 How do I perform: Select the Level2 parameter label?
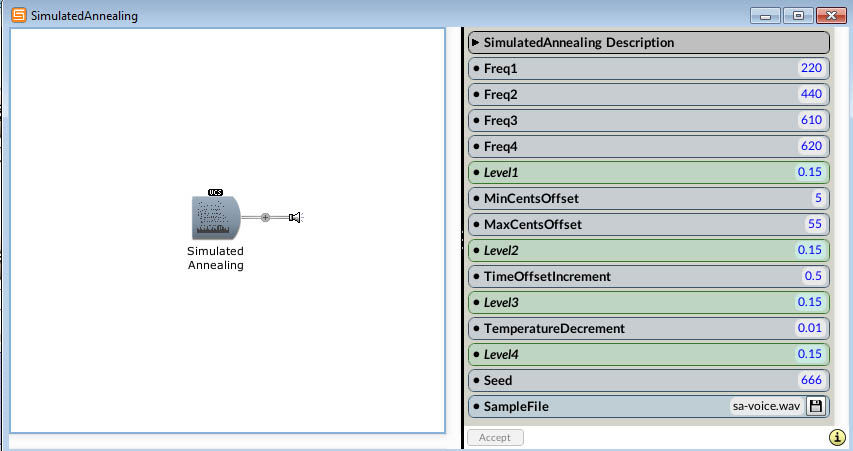pyautogui.click(x=501, y=251)
